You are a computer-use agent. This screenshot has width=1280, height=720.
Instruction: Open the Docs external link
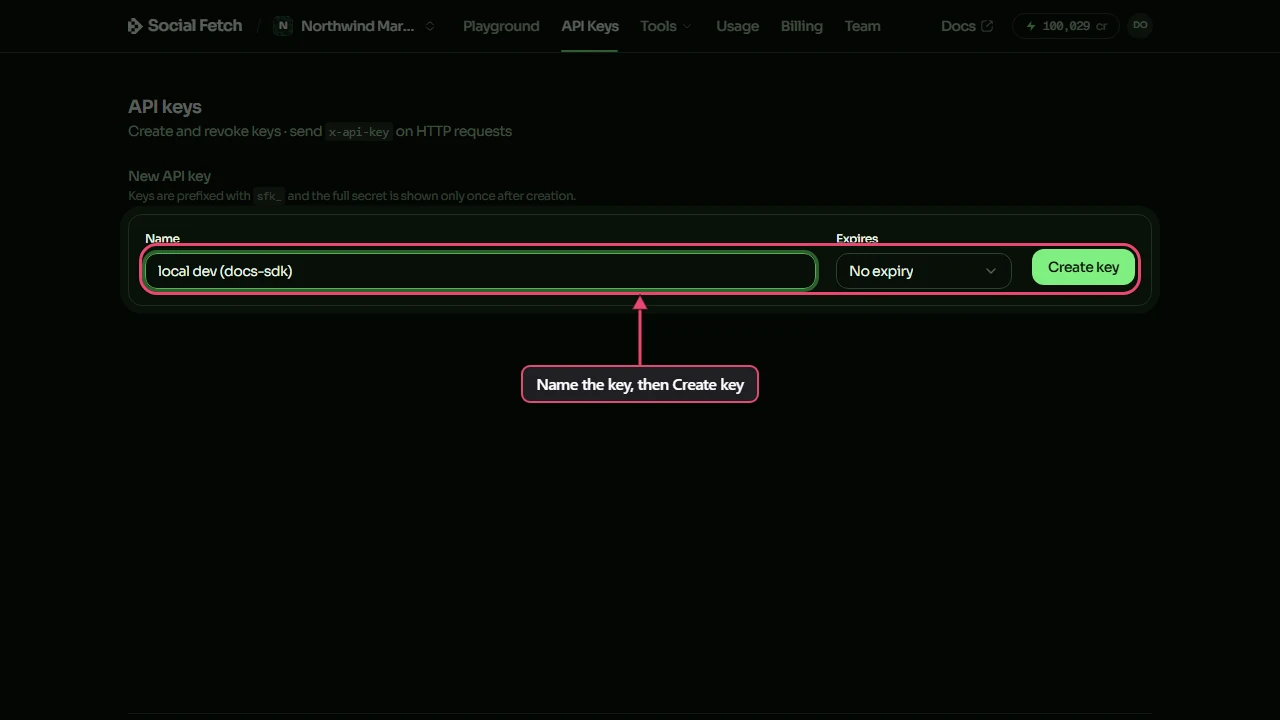[967, 26]
